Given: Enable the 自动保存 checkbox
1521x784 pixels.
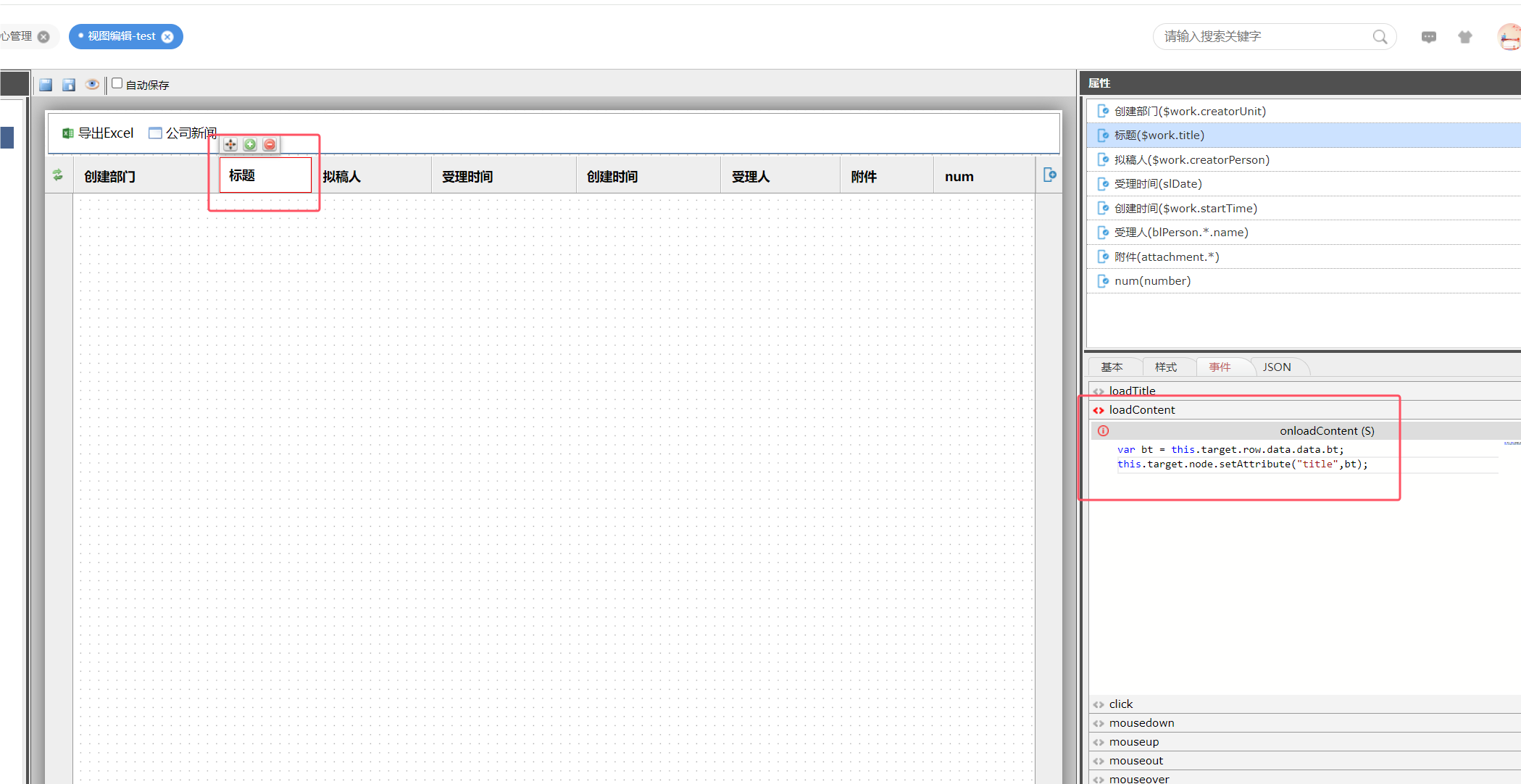Looking at the screenshot, I should 117,83.
